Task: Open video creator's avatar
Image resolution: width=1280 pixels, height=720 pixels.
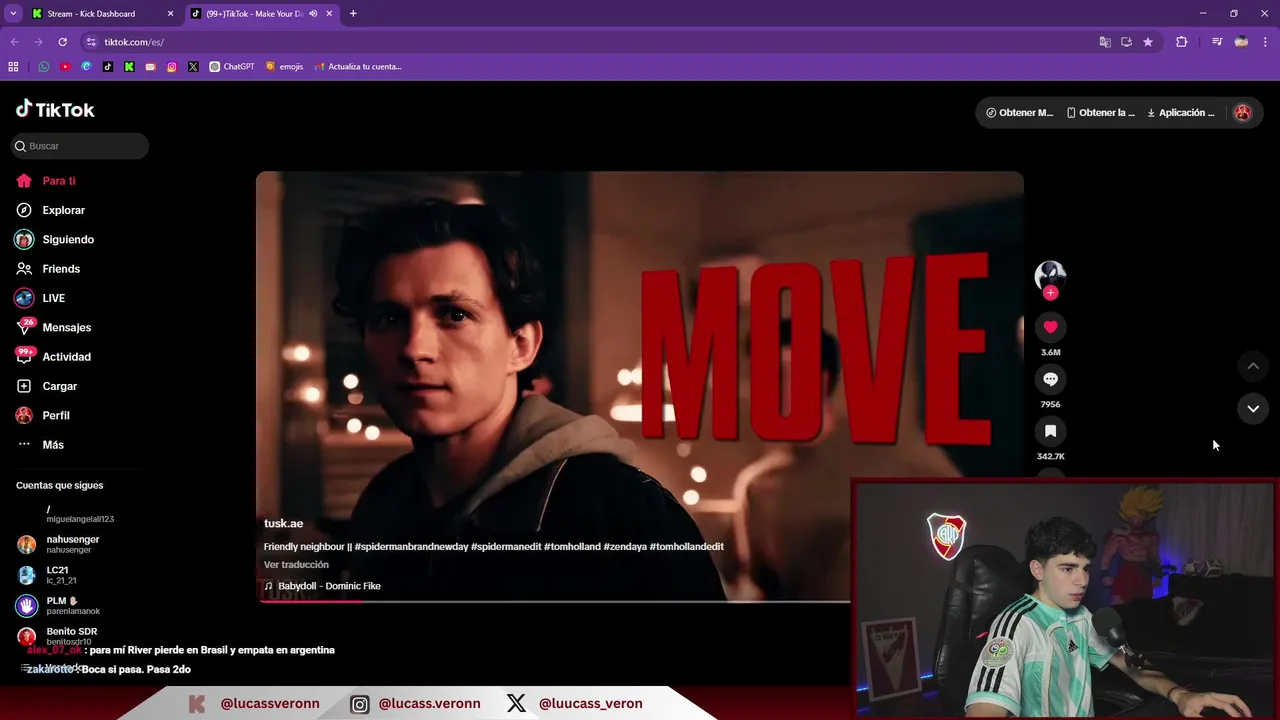Action: 1050,275
